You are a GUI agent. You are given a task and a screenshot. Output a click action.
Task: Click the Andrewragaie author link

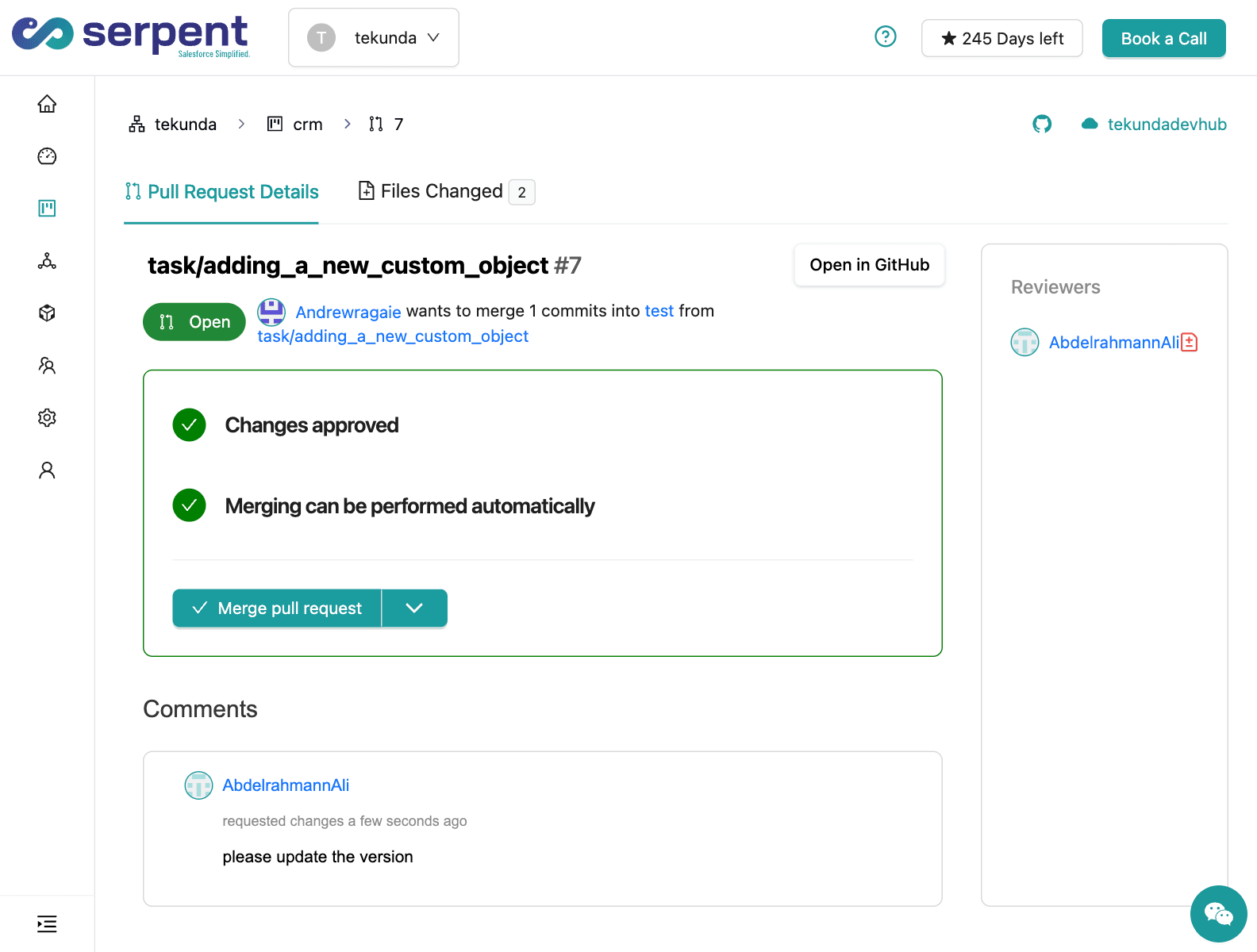pyautogui.click(x=348, y=312)
